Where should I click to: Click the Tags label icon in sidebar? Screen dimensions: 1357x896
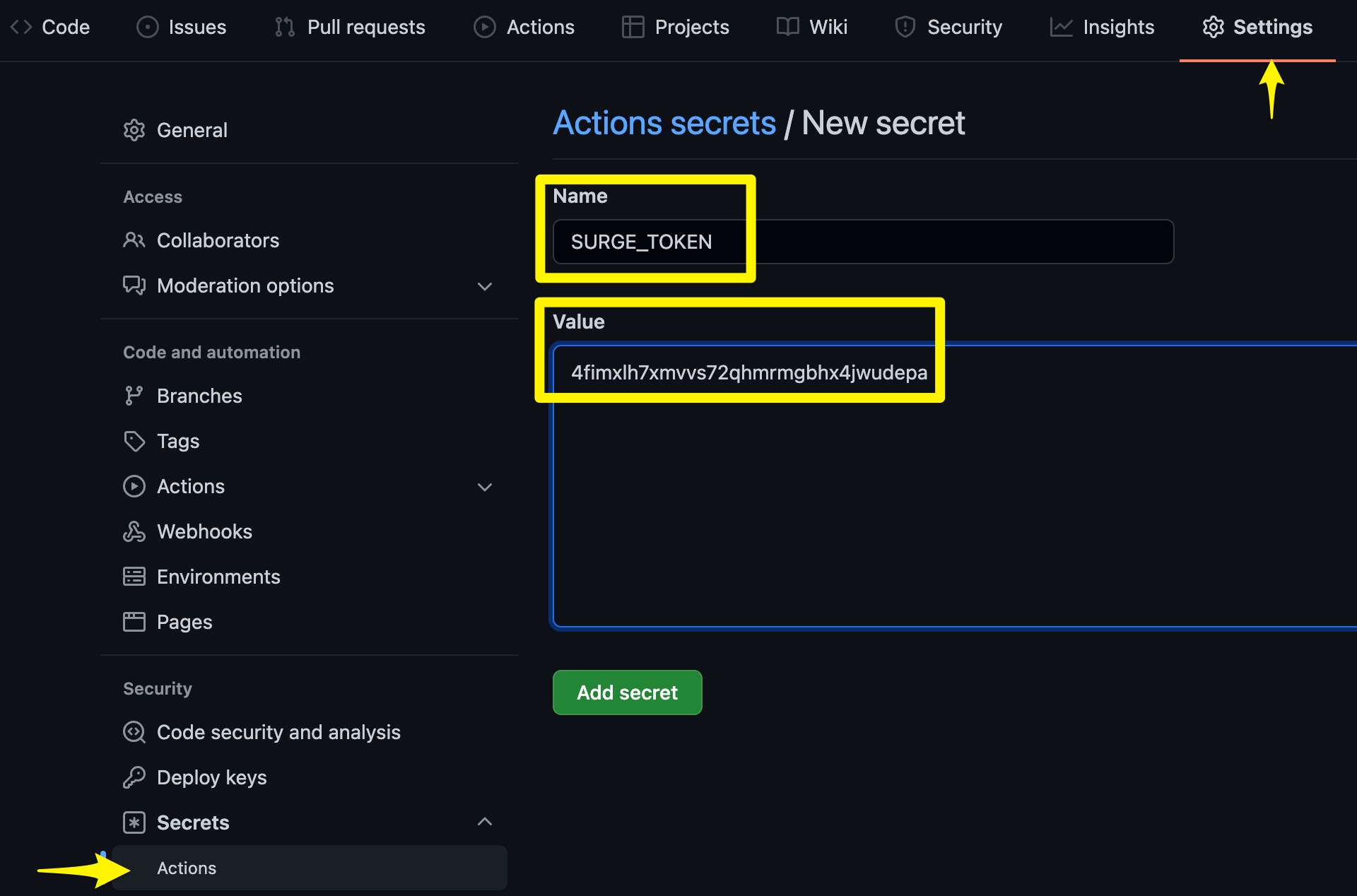135,440
